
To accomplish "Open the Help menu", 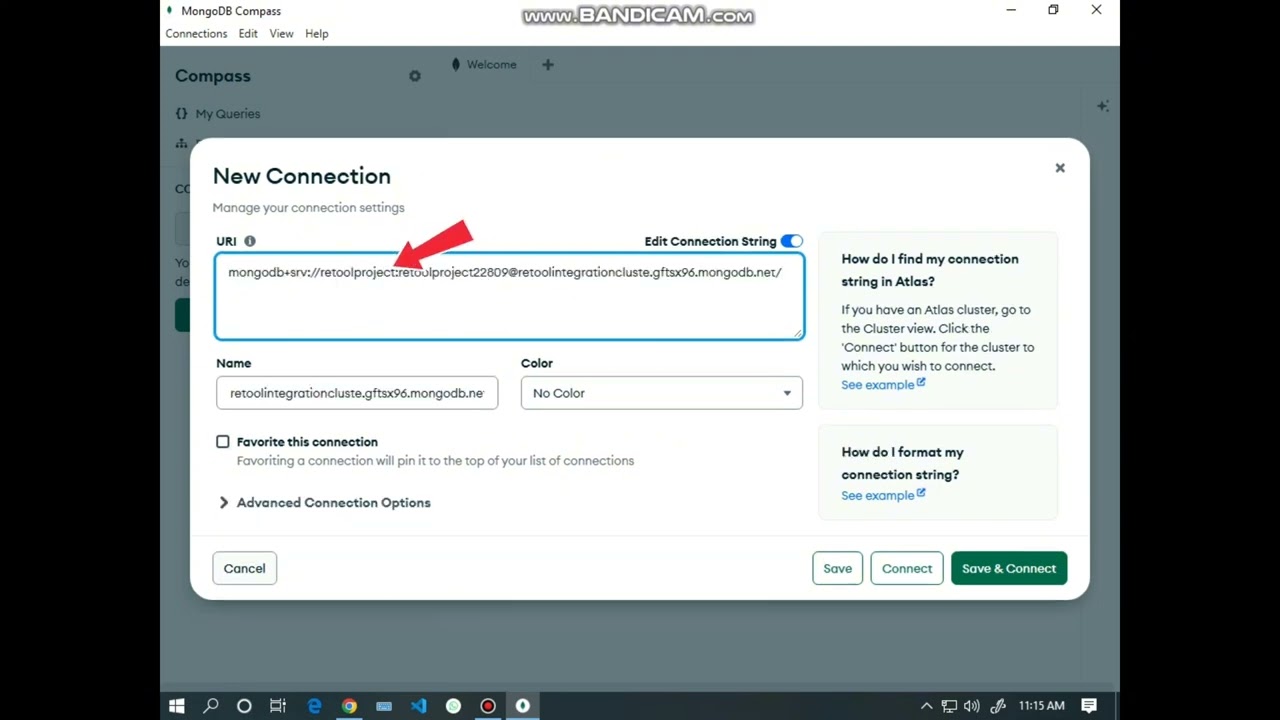I will coord(316,33).
